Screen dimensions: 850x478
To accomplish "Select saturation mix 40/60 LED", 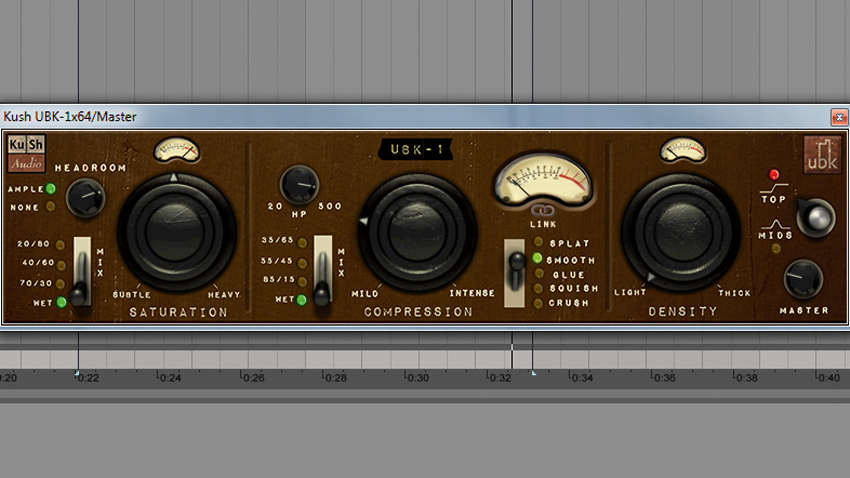I will (61, 265).
